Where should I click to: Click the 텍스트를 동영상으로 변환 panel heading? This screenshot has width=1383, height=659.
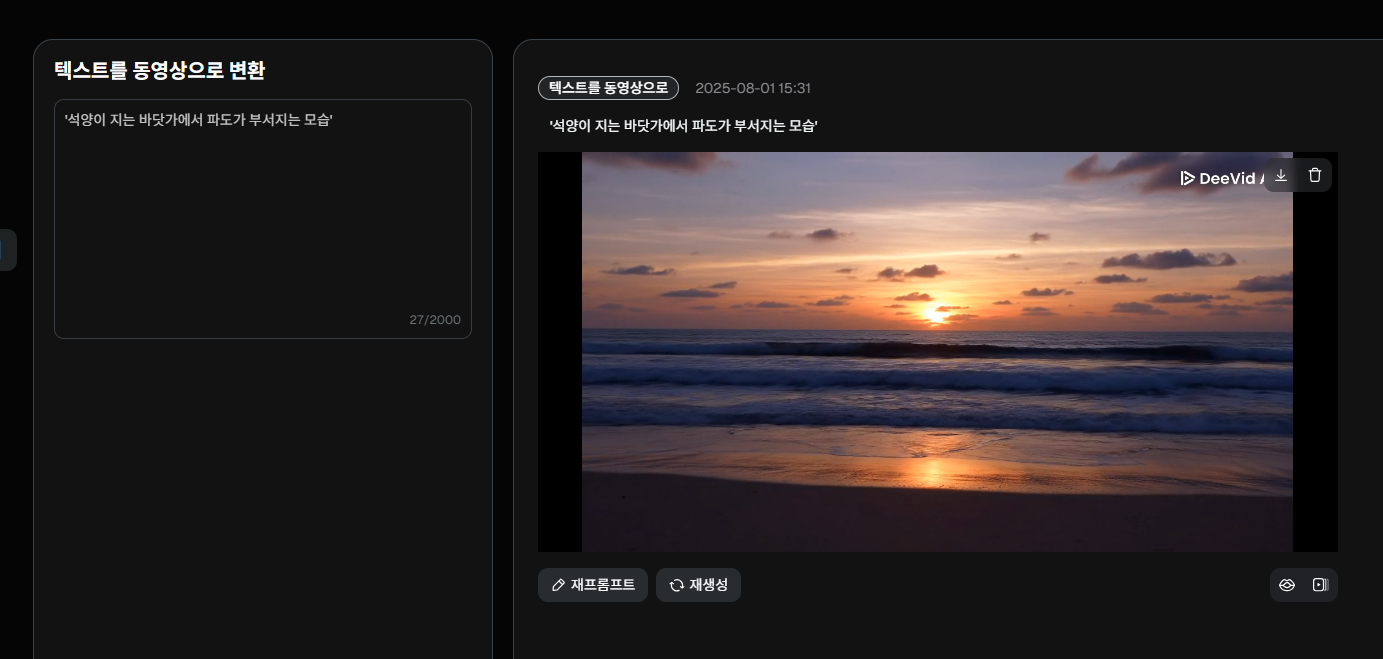pyautogui.click(x=161, y=72)
